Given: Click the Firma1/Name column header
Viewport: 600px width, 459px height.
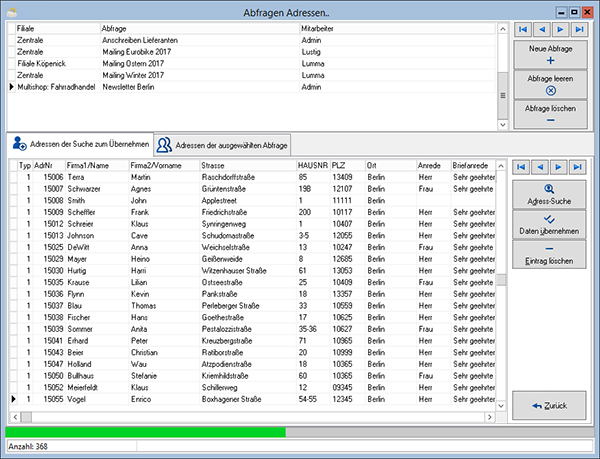Looking at the screenshot, I should click(97, 166).
